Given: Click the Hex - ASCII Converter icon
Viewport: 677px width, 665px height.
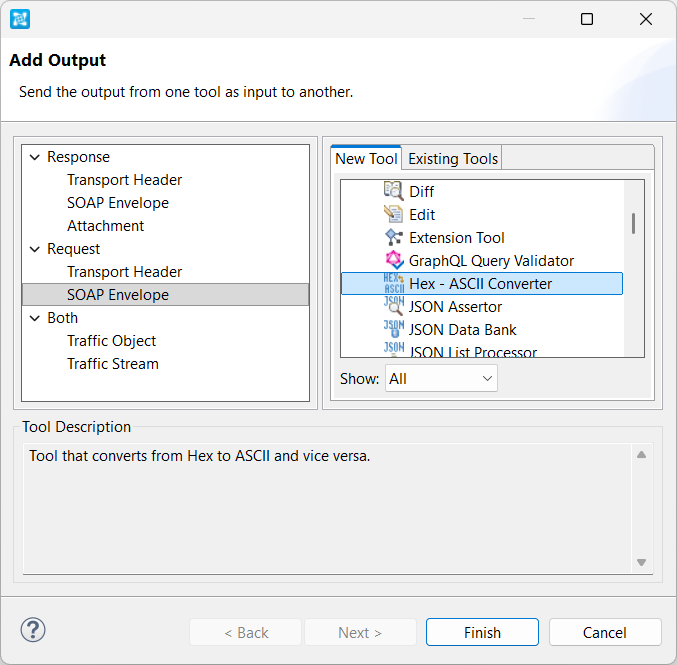Looking at the screenshot, I should (393, 283).
